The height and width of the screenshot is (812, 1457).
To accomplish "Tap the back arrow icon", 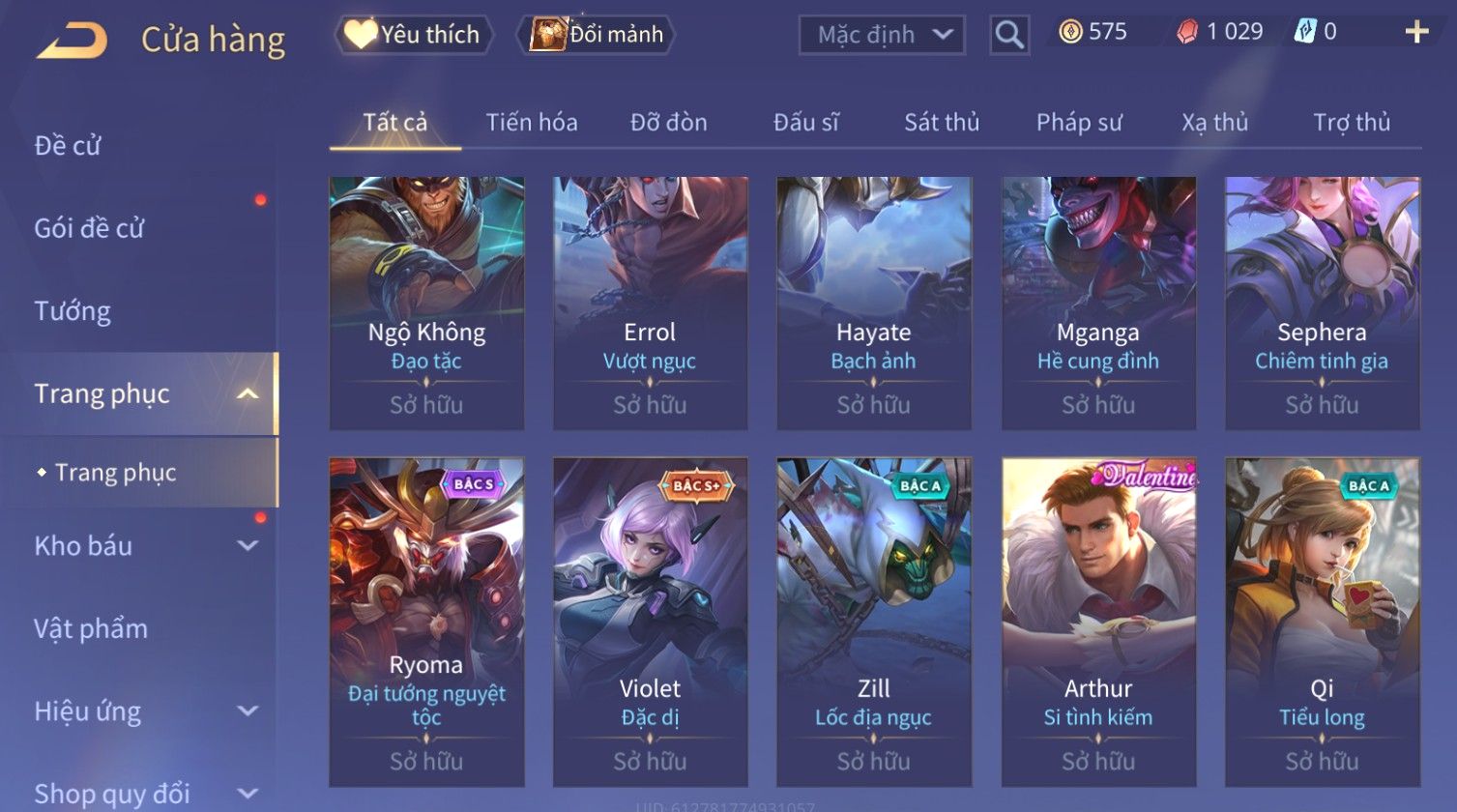I will [72, 40].
